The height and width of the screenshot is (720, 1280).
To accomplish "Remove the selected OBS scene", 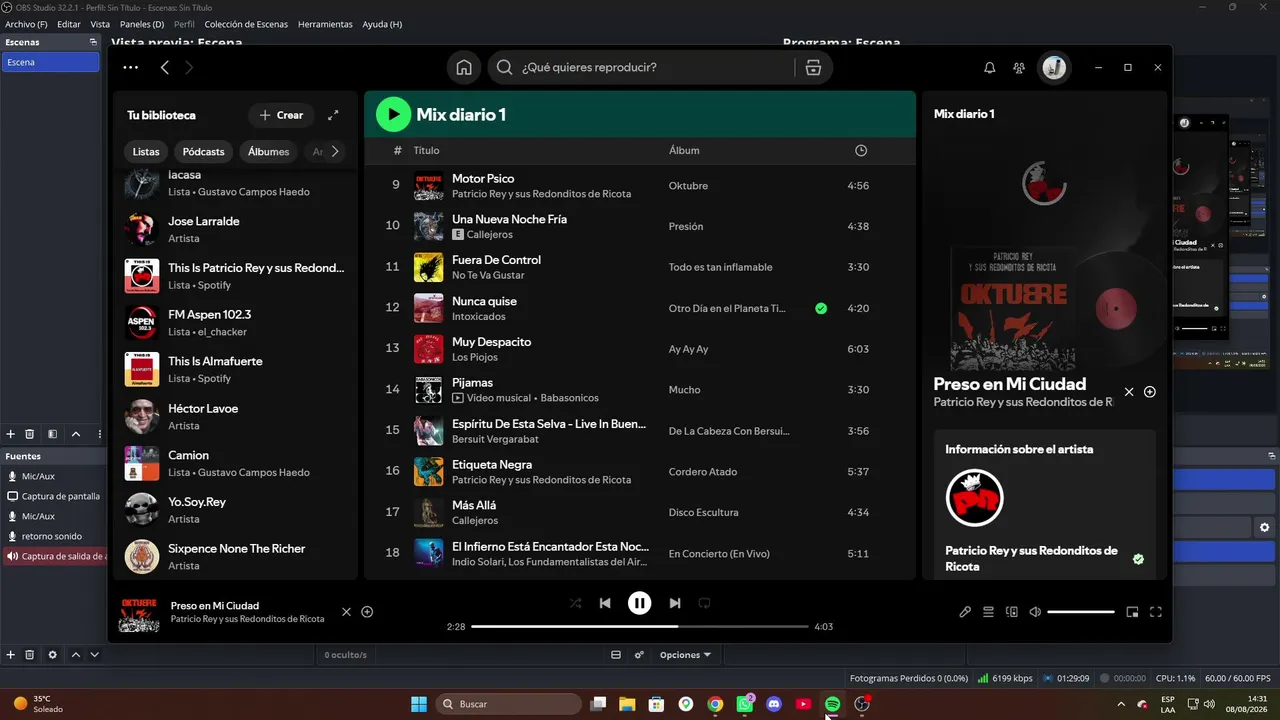I will (30, 434).
